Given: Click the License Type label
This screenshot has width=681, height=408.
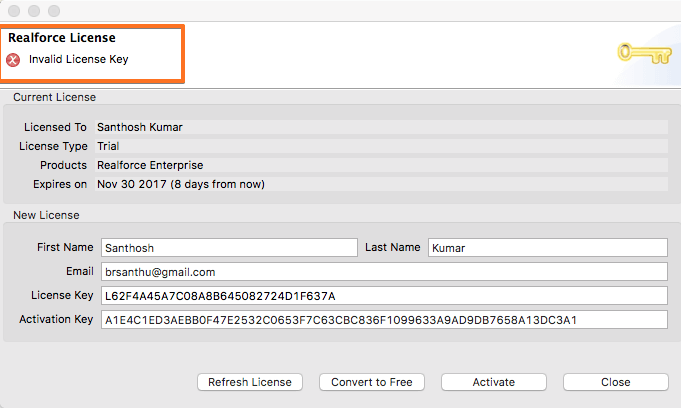Looking at the screenshot, I should [53, 146].
